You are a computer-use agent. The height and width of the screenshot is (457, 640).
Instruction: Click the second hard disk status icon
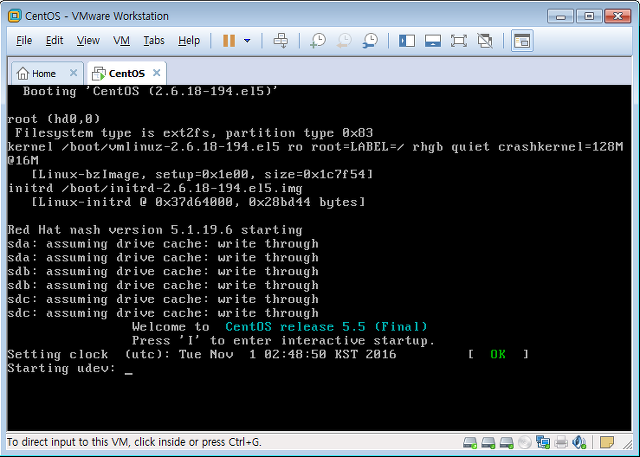[488, 442]
